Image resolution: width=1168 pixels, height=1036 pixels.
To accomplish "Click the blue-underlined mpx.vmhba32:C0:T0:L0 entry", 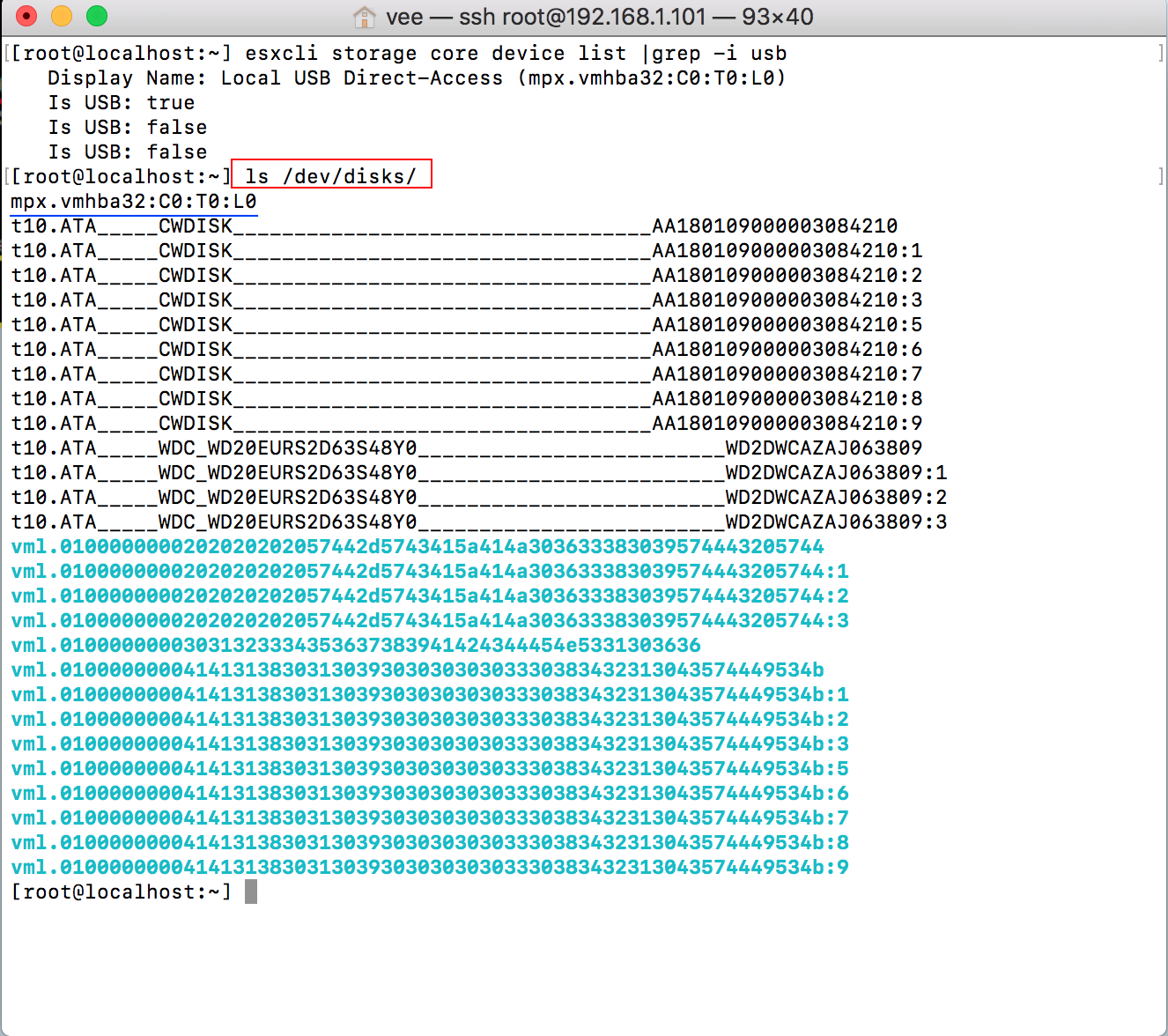I will (x=133, y=202).
